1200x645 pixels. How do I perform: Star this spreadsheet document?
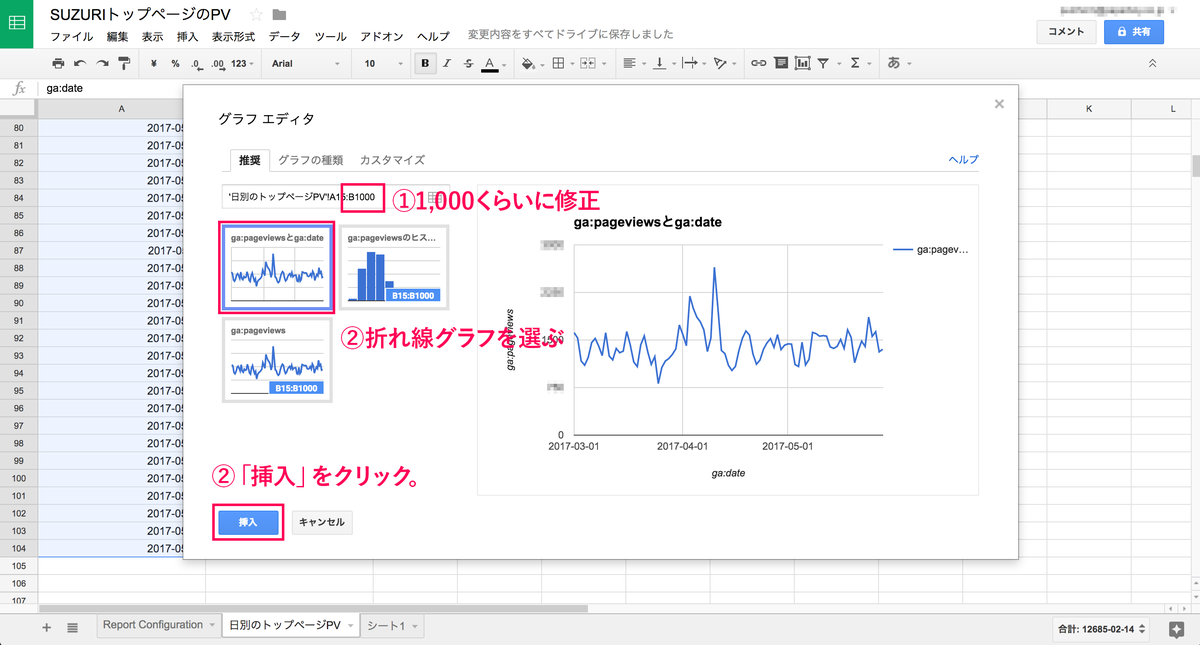pos(256,14)
